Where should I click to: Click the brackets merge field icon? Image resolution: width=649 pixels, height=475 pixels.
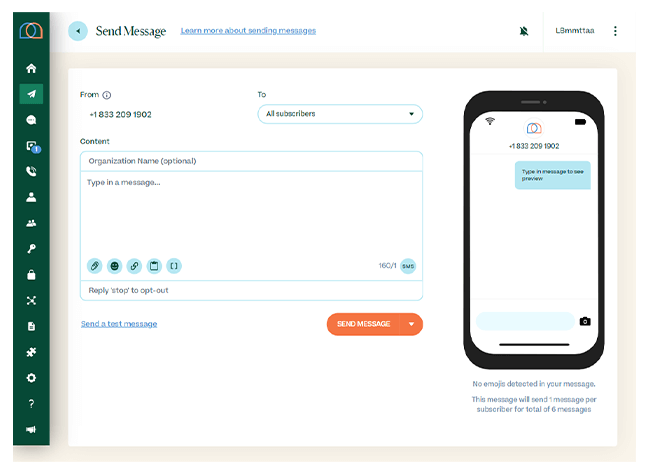tap(174, 266)
